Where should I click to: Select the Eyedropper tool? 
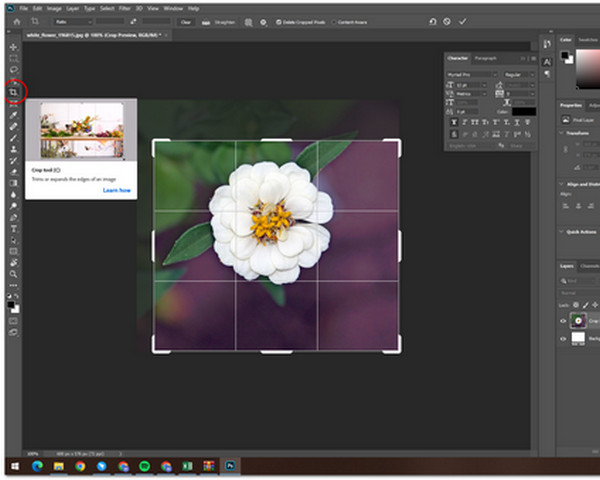(13, 115)
